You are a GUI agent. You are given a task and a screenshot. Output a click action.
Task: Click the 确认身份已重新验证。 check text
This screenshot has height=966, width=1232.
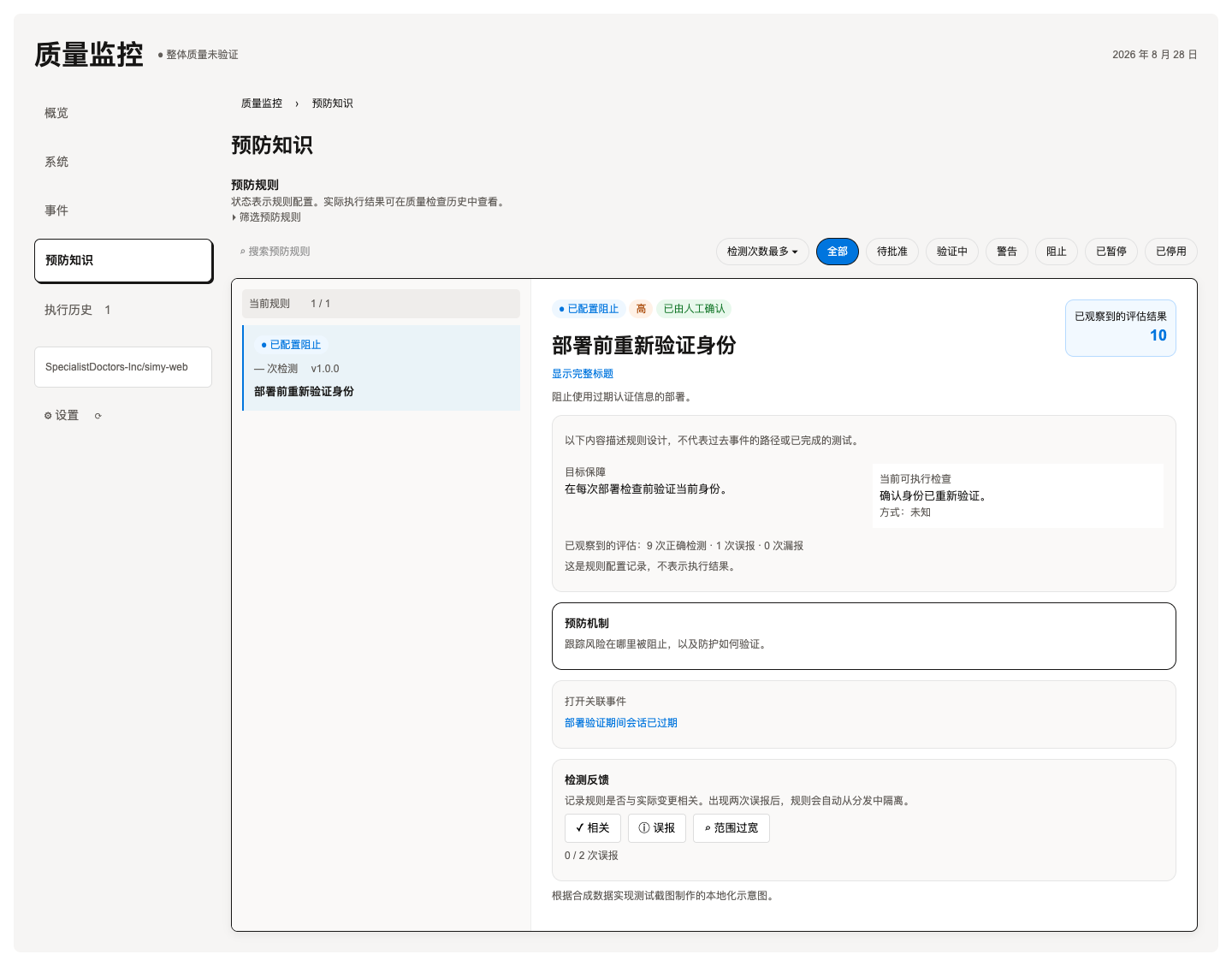pyautogui.click(x=935, y=496)
